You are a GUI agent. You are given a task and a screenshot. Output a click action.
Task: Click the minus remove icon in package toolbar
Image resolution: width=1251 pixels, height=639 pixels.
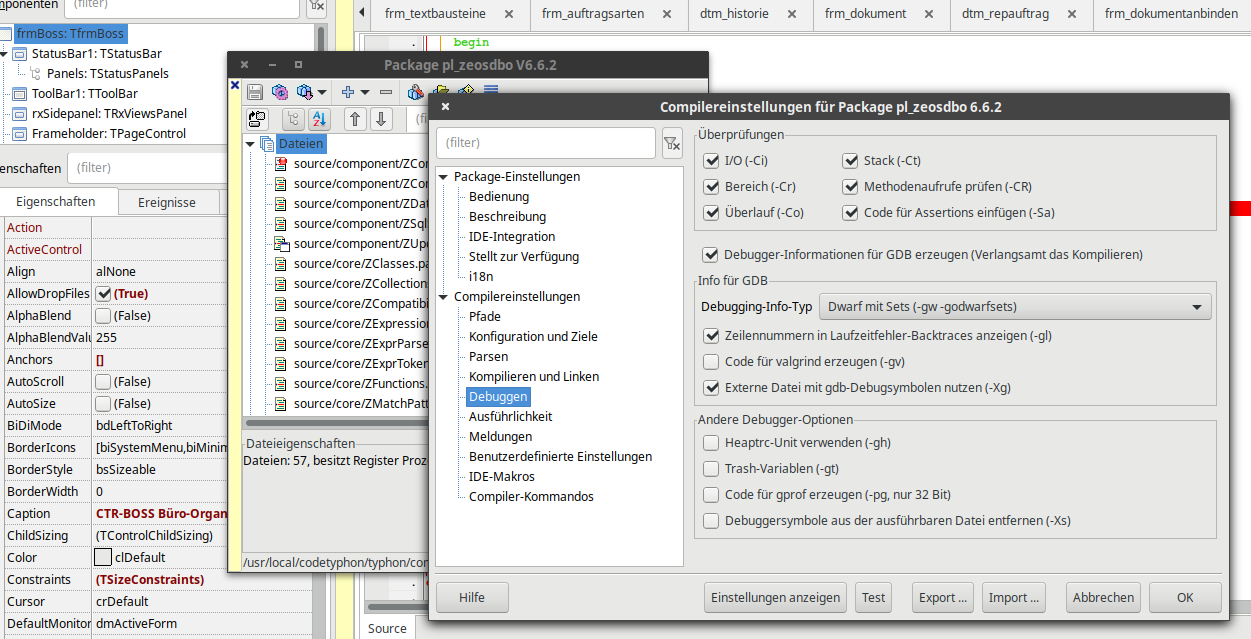point(386,92)
